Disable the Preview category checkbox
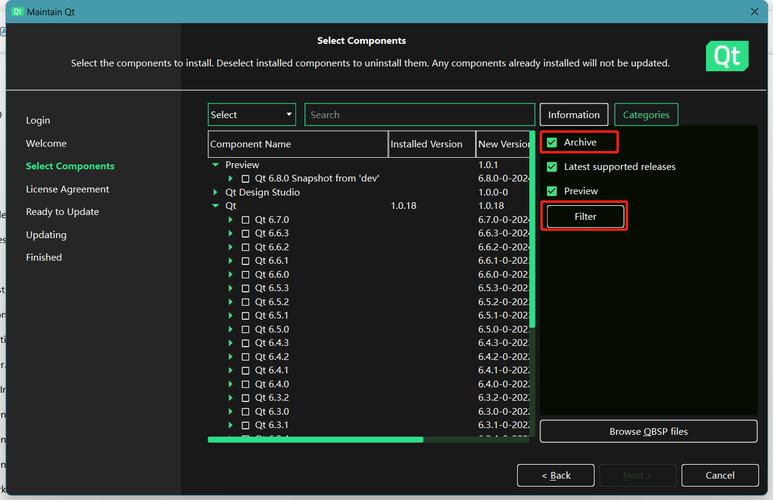The width and height of the screenshot is (773, 500). pos(552,191)
